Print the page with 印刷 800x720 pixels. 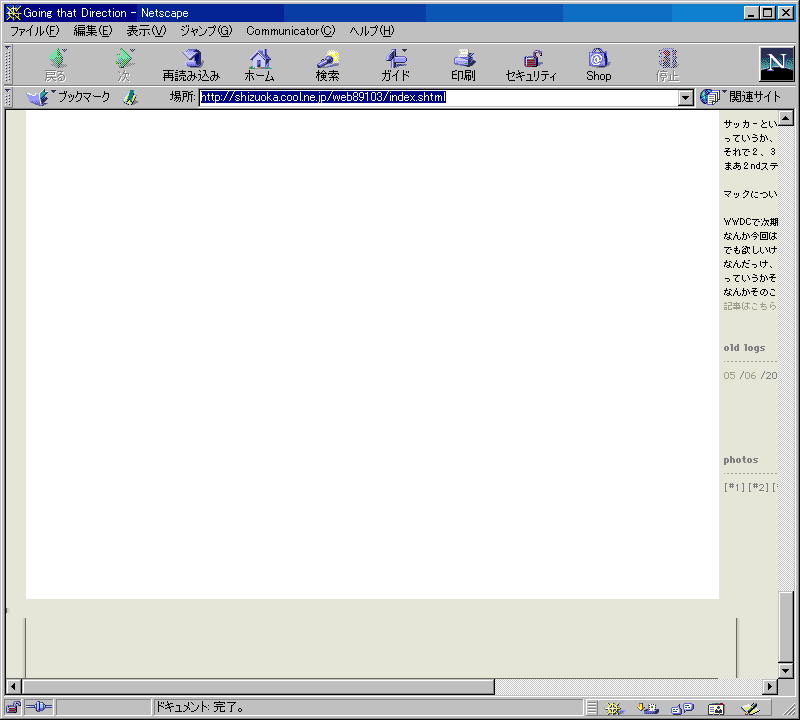(463, 65)
